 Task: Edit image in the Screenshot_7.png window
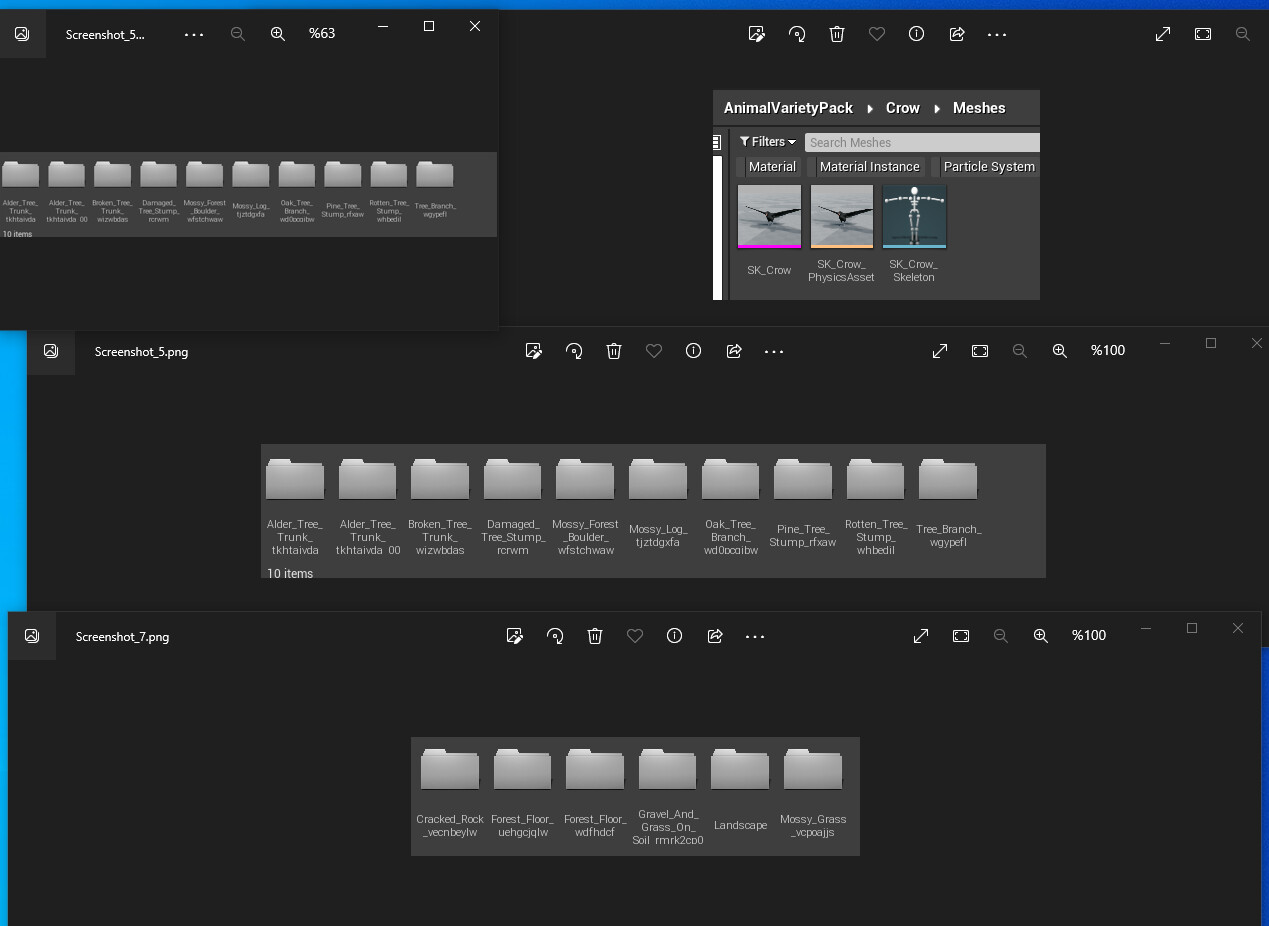pos(515,636)
